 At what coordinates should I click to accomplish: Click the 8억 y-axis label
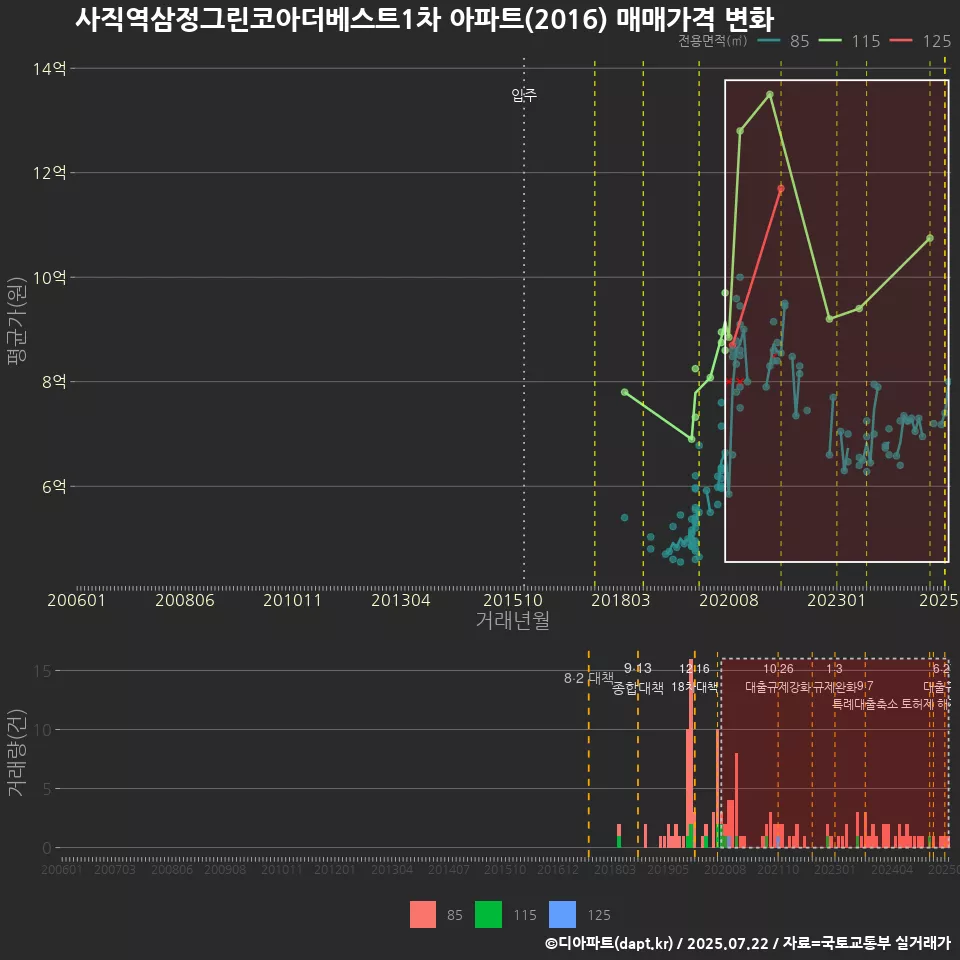(x=54, y=381)
